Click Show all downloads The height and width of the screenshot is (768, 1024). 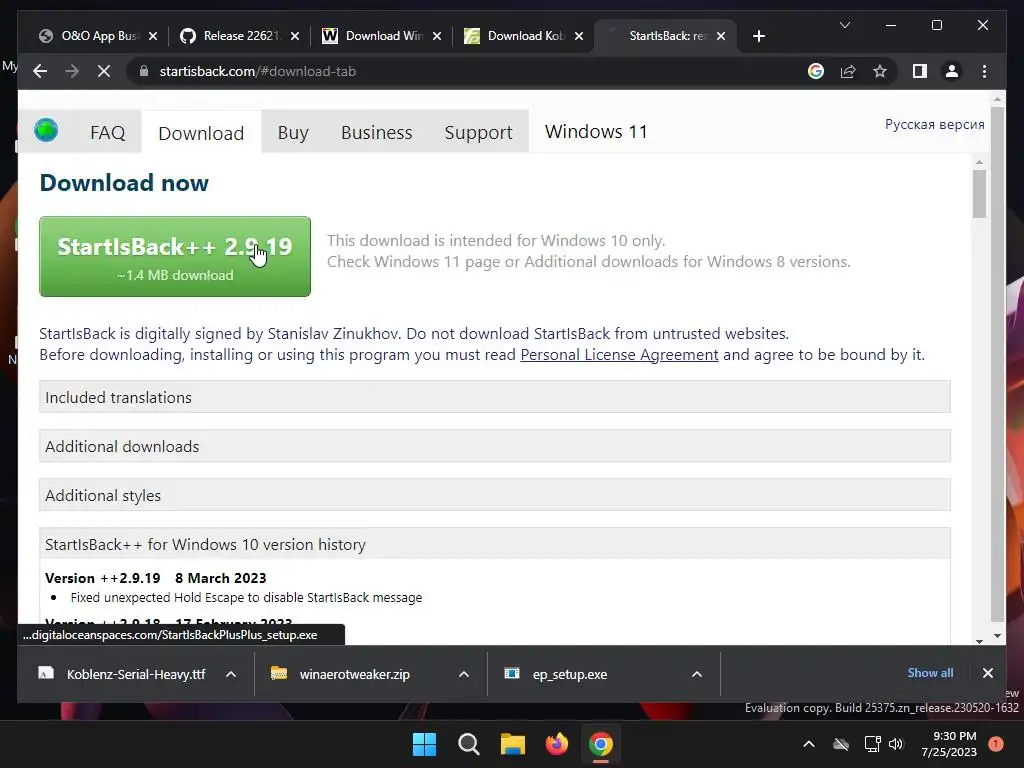930,673
